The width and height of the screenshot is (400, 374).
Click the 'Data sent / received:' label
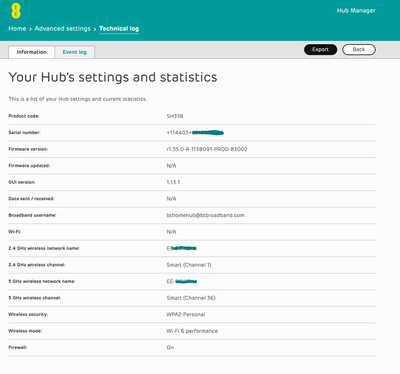pos(31,199)
